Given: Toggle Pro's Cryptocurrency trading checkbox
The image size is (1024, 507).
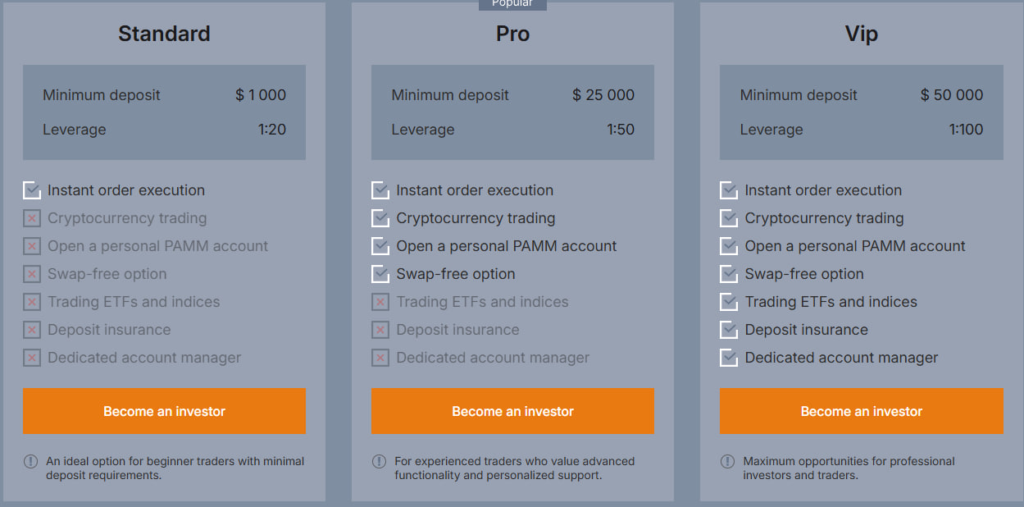Looking at the screenshot, I should click(x=380, y=218).
